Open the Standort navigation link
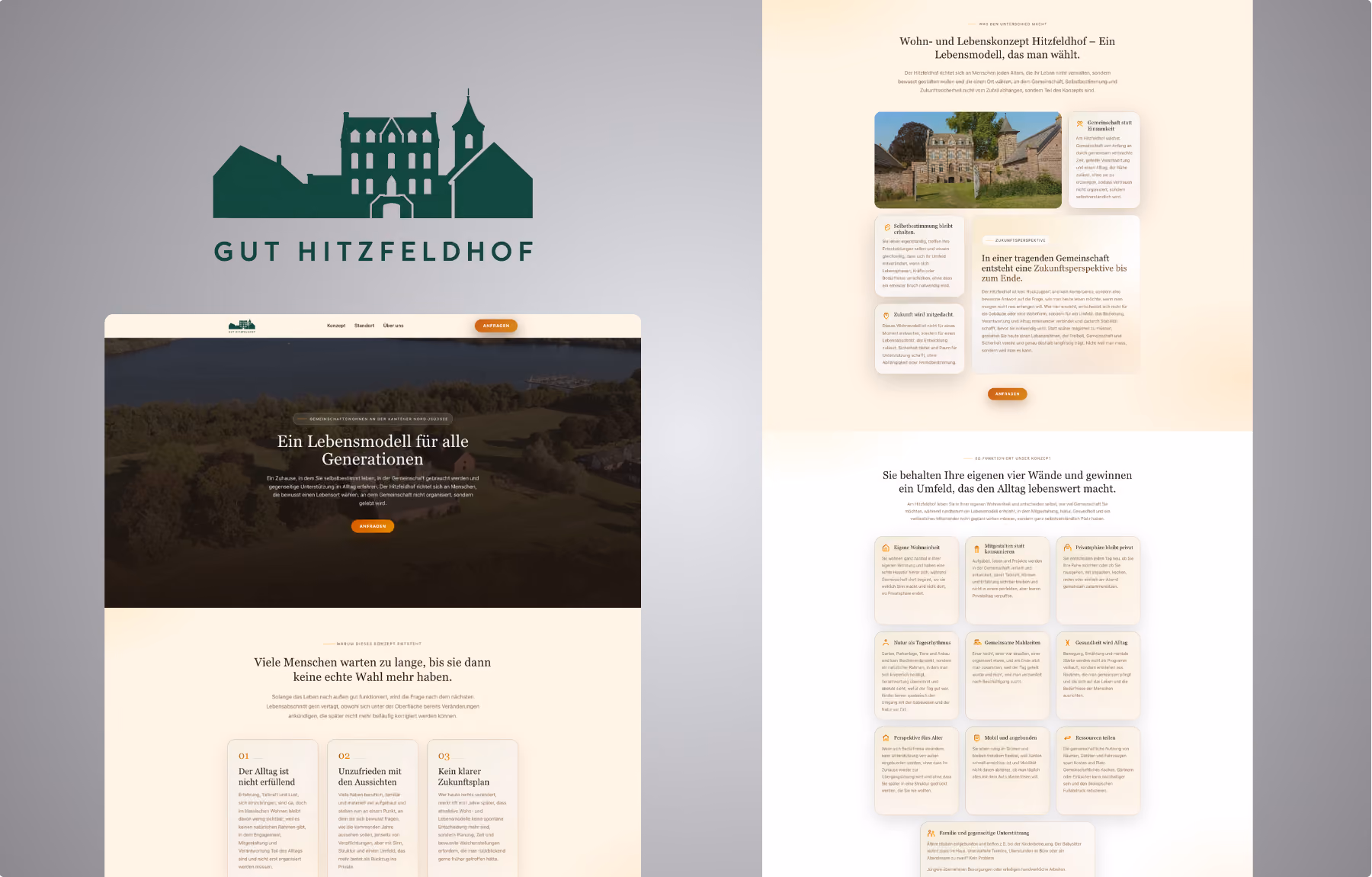 (364, 326)
